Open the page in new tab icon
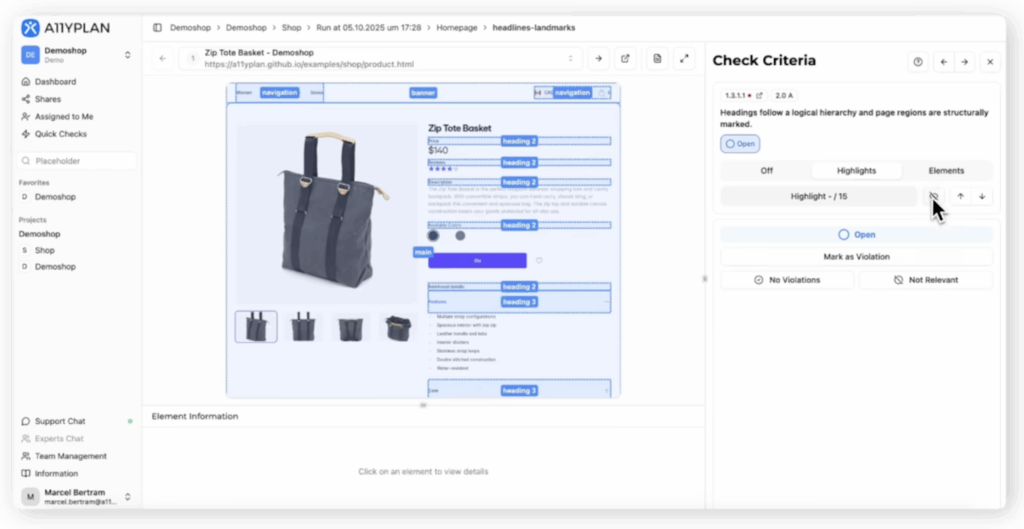The height and width of the screenshot is (529, 1024). (x=625, y=58)
